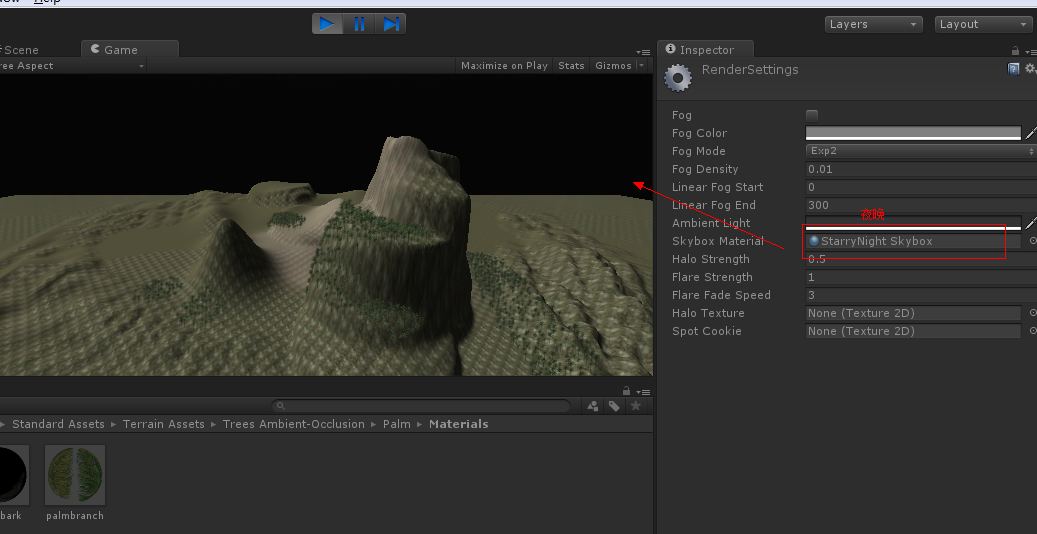
Task: Select the palmbranch material thumbnail
Action: [75, 475]
